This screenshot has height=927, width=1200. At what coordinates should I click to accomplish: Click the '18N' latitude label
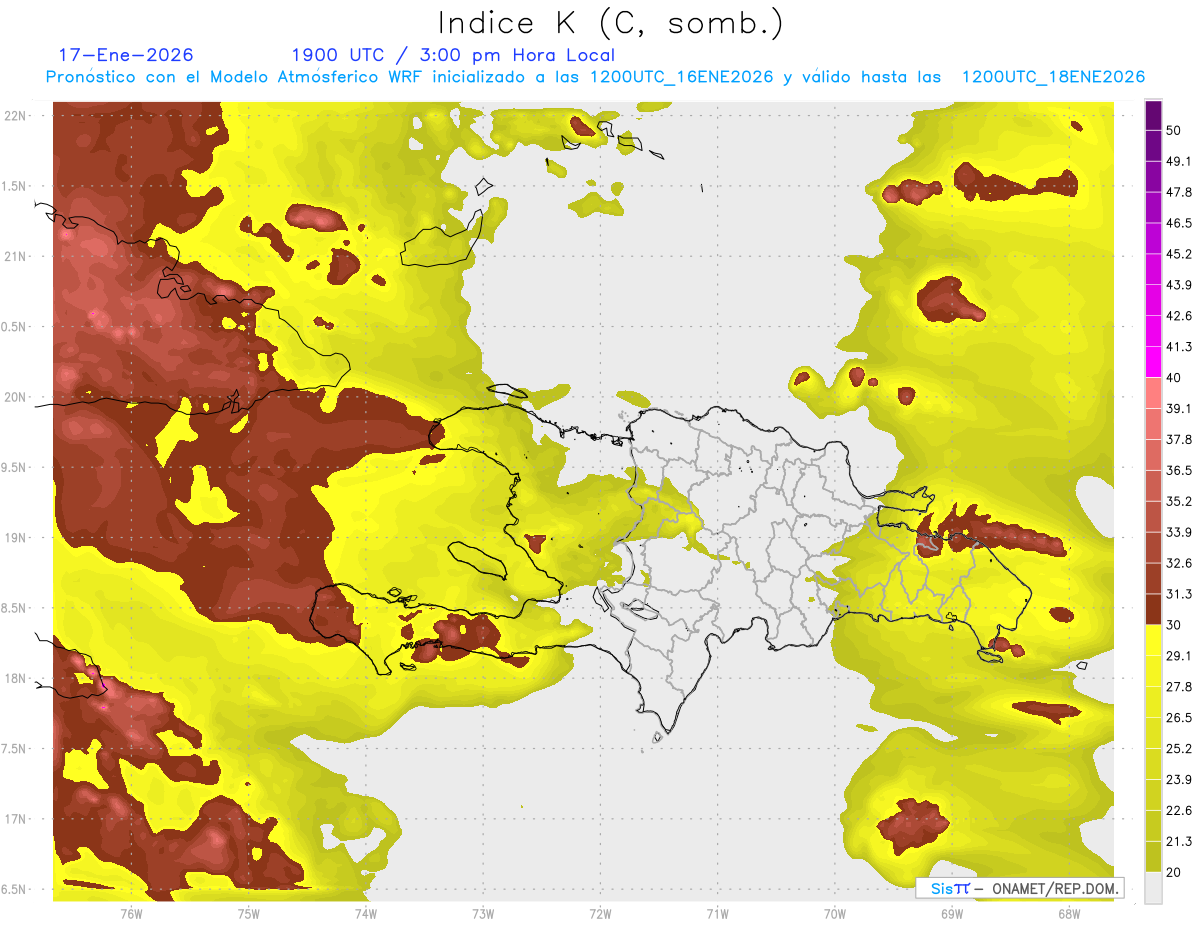[x=16, y=678]
